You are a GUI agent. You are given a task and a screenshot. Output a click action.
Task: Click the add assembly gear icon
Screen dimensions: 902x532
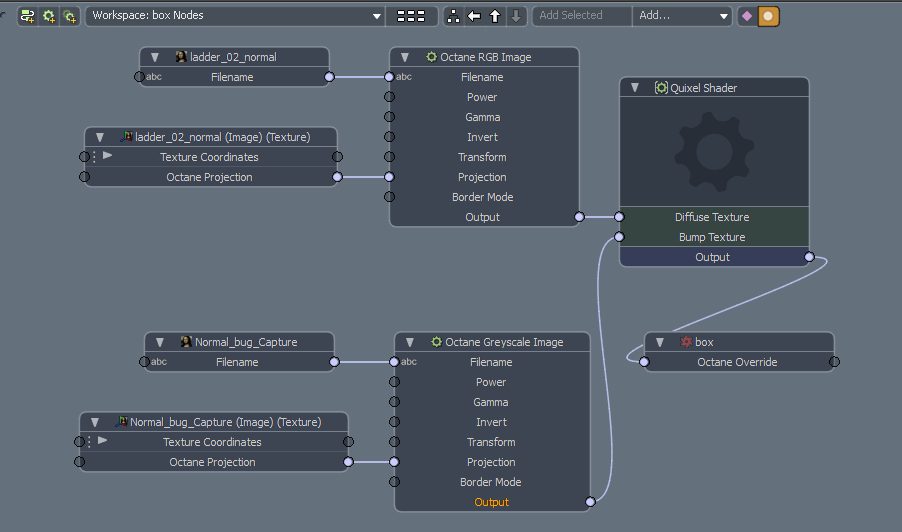click(48, 16)
